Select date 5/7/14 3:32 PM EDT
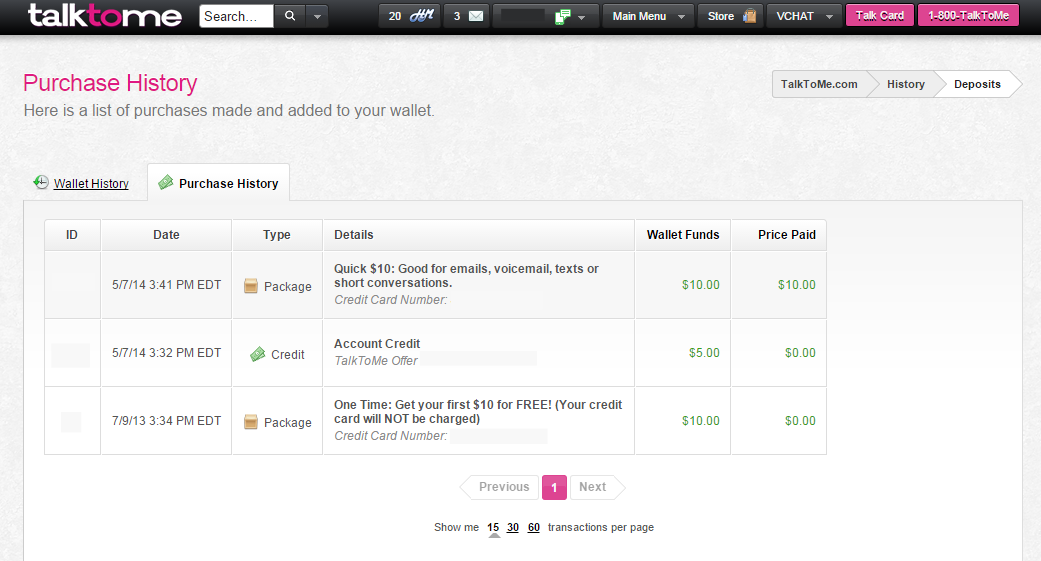 [166, 353]
